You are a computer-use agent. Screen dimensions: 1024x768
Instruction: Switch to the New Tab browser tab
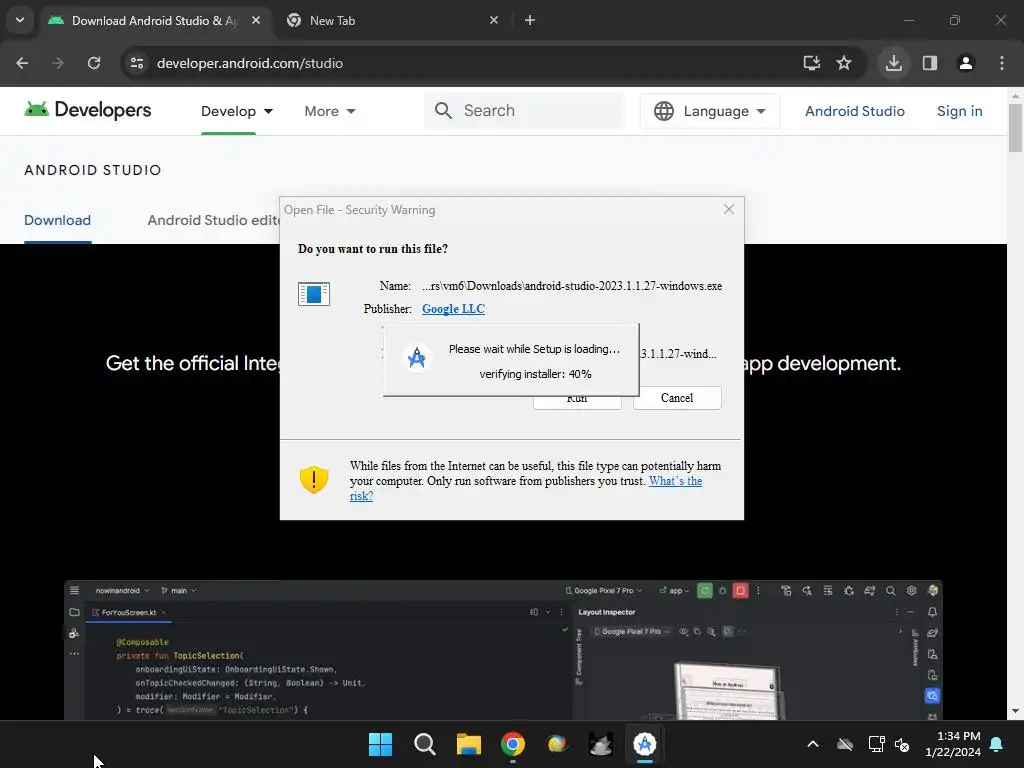tap(392, 20)
